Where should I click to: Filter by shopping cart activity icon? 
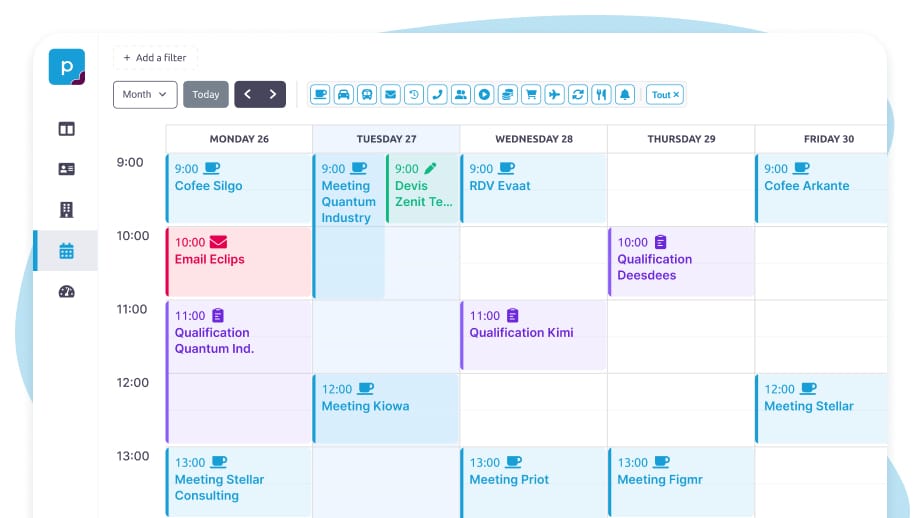pos(531,95)
